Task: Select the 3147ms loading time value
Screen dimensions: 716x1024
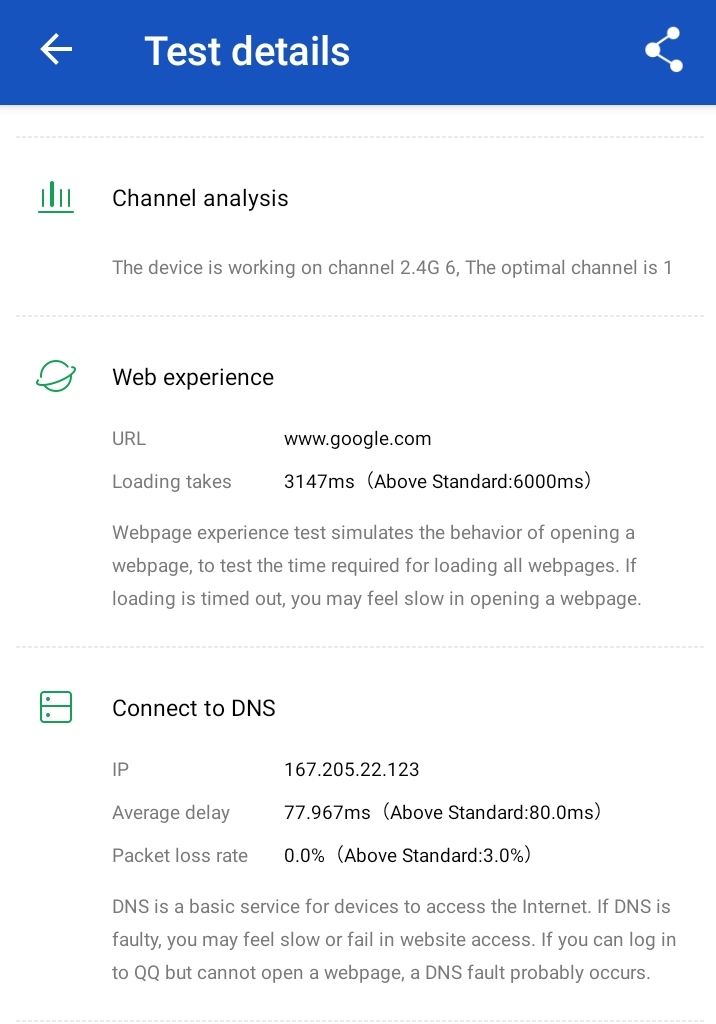Action: tap(319, 482)
